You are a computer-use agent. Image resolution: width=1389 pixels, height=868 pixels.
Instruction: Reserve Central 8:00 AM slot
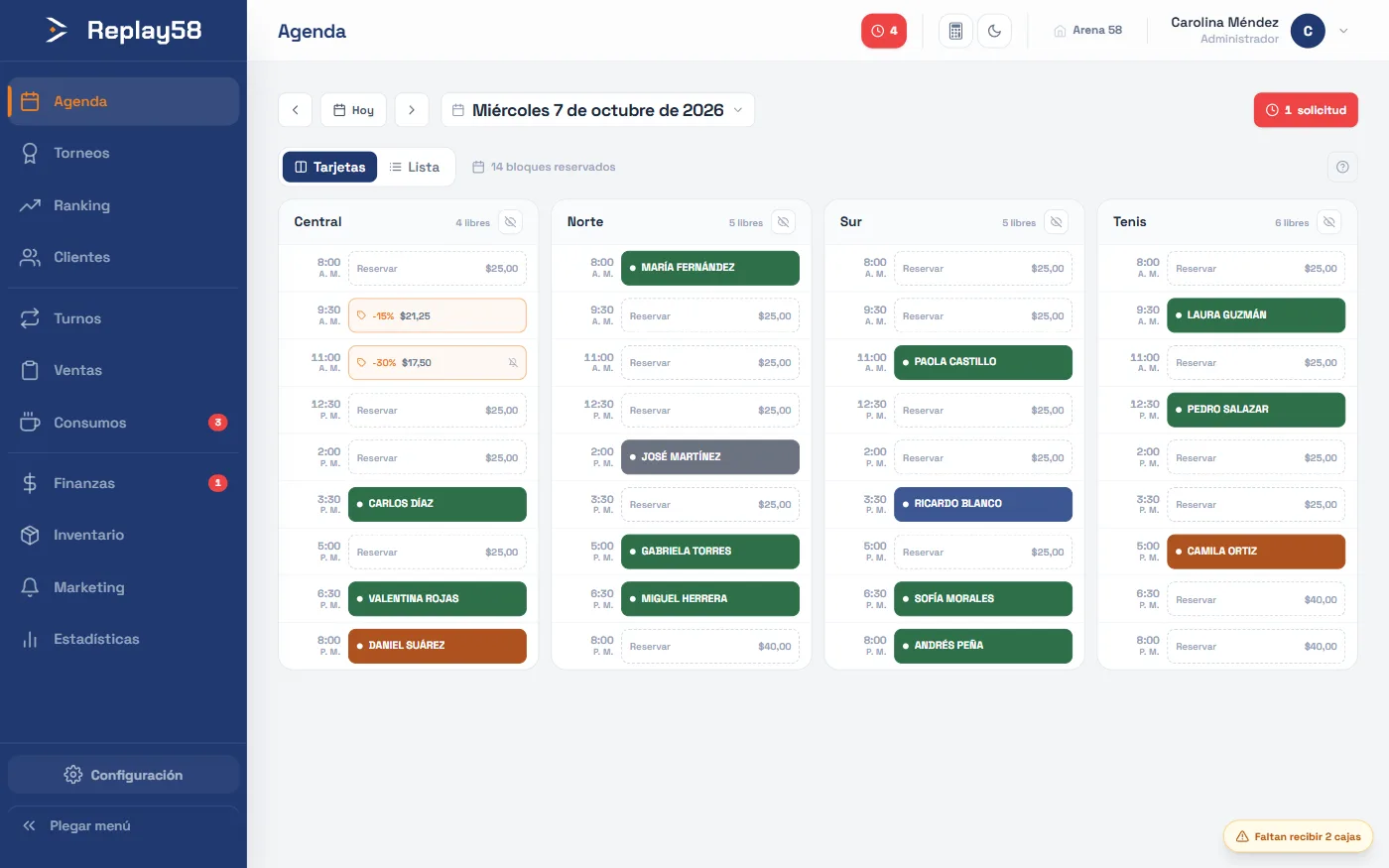(438, 269)
